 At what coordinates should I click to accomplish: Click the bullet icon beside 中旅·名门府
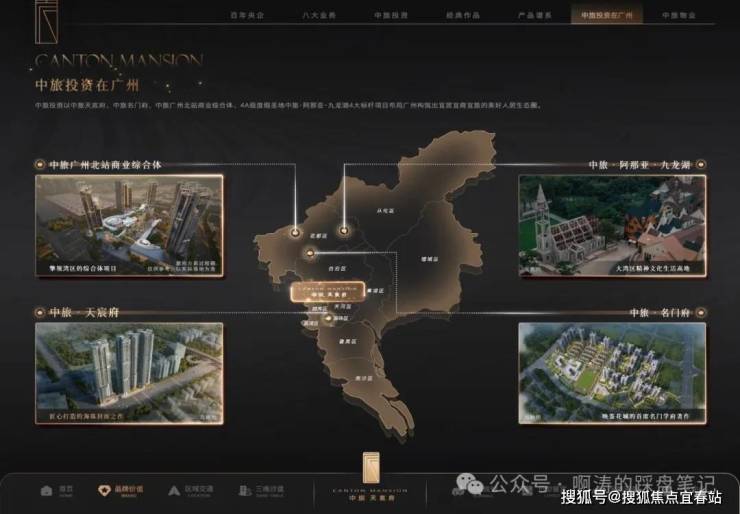tap(701, 312)
